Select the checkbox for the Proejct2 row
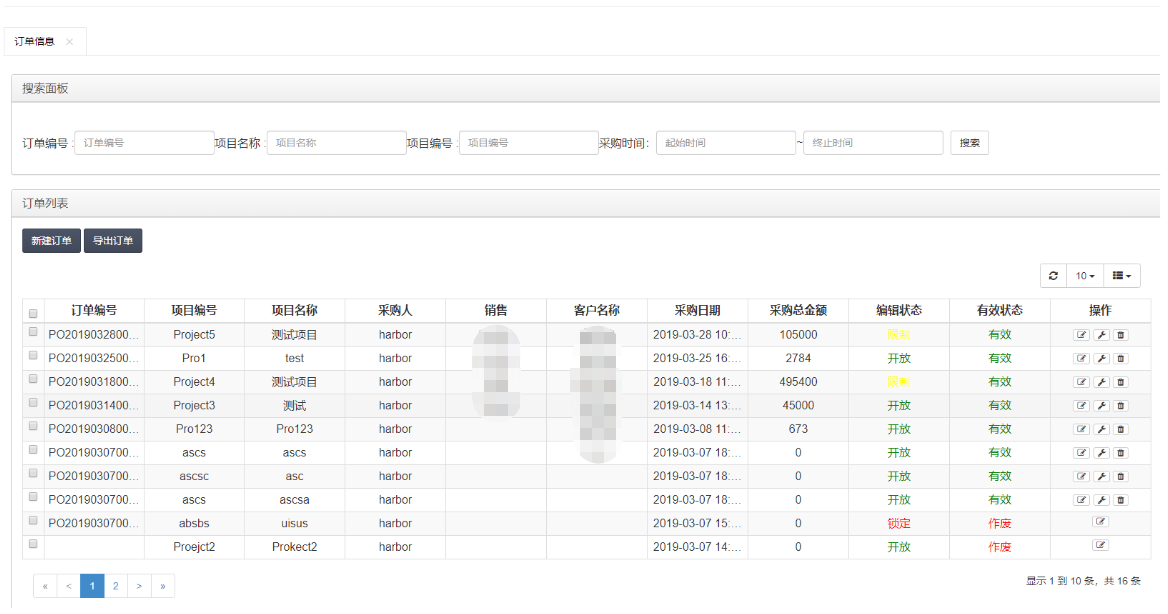This screenshot has width=1168, height=614. (33, 544)
